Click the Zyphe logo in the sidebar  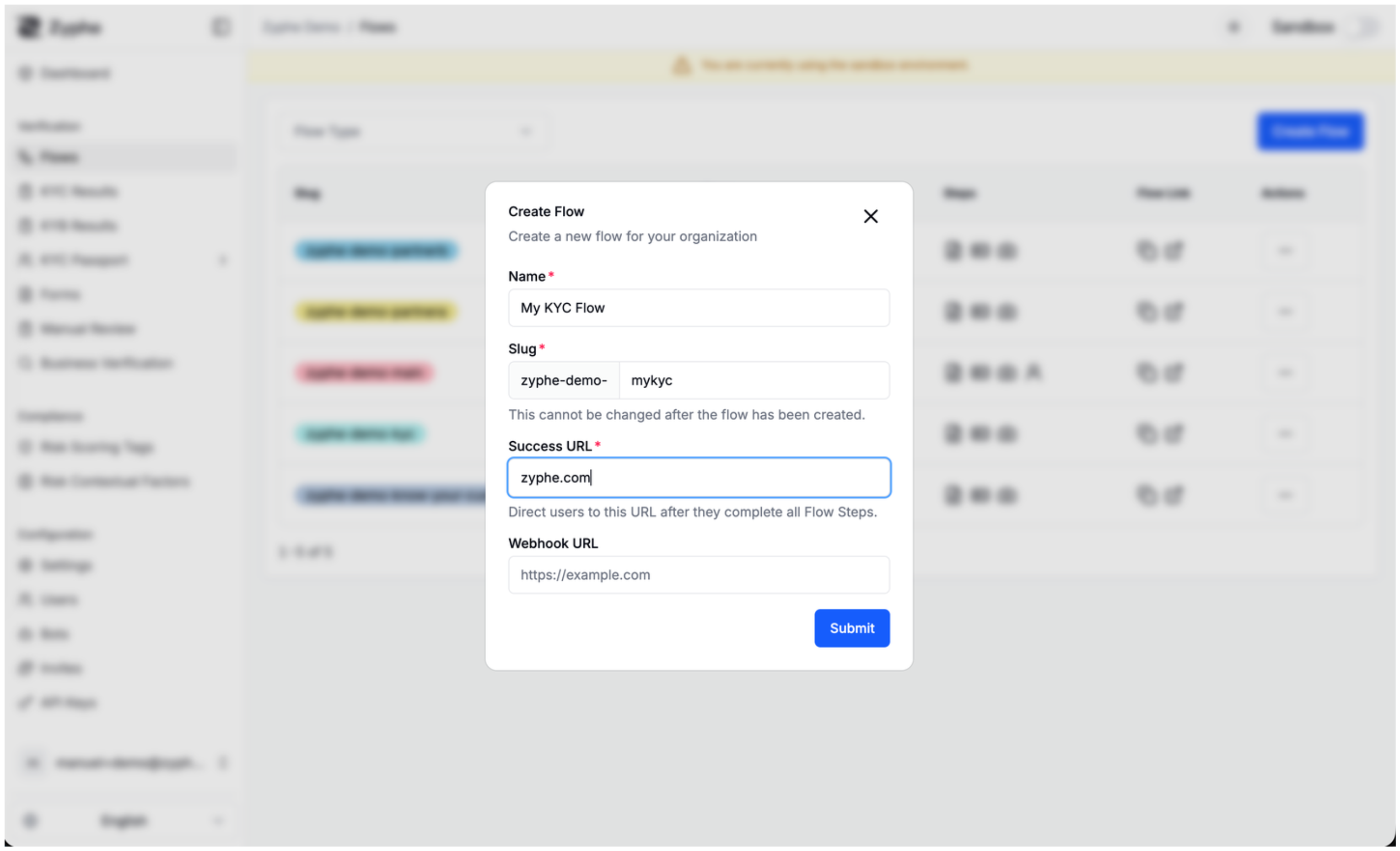pos(59,27)
